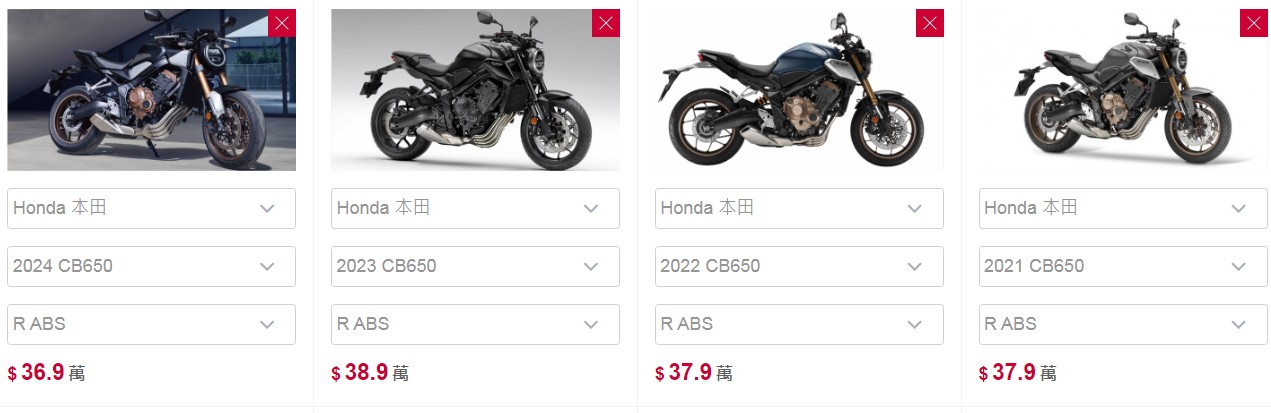Open the 2024 CB650 model dropdown
1271x413 pixels.
coord(151,266)
